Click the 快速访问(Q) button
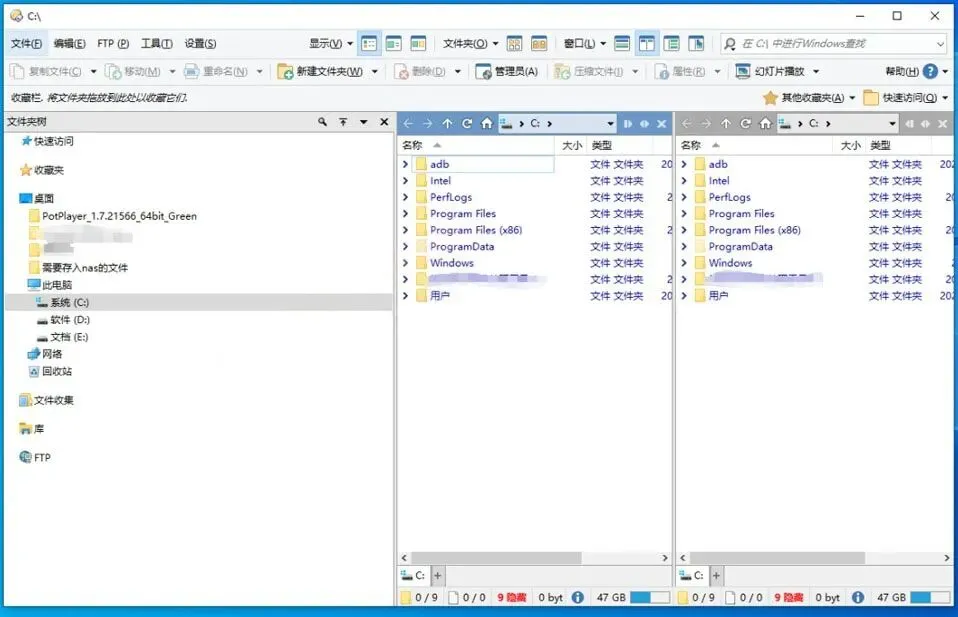Viewport: 958px width, 617px height. [900, 98]
